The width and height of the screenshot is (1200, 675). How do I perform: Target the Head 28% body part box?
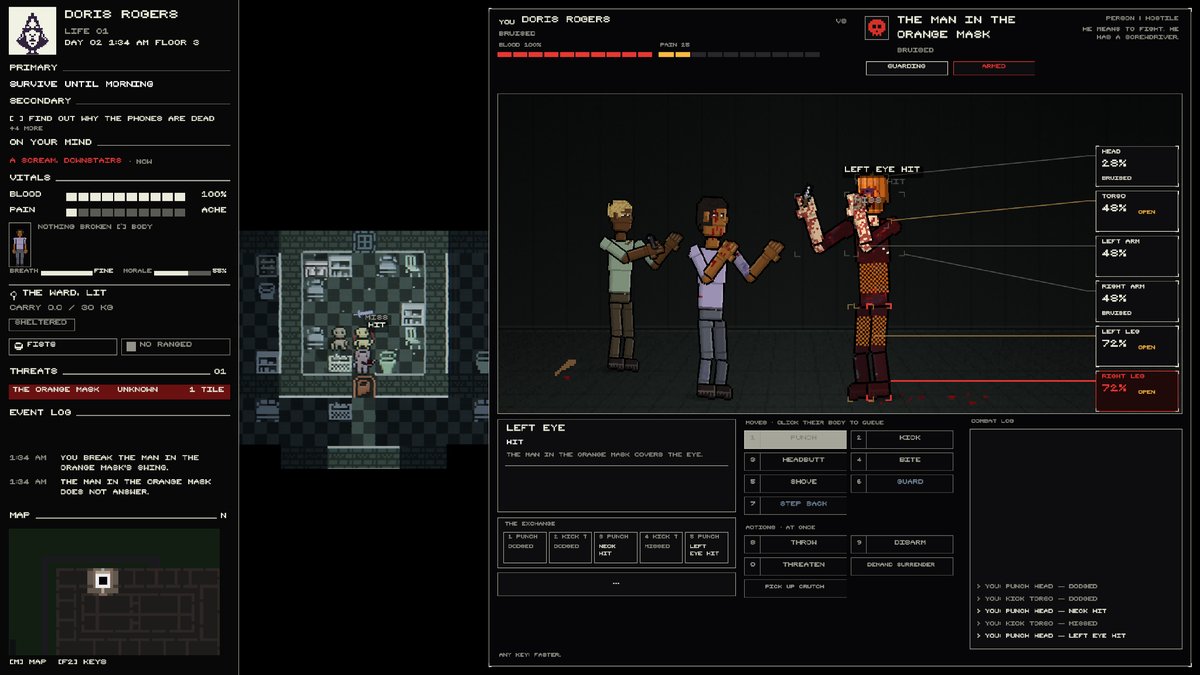click(1137, 166)
